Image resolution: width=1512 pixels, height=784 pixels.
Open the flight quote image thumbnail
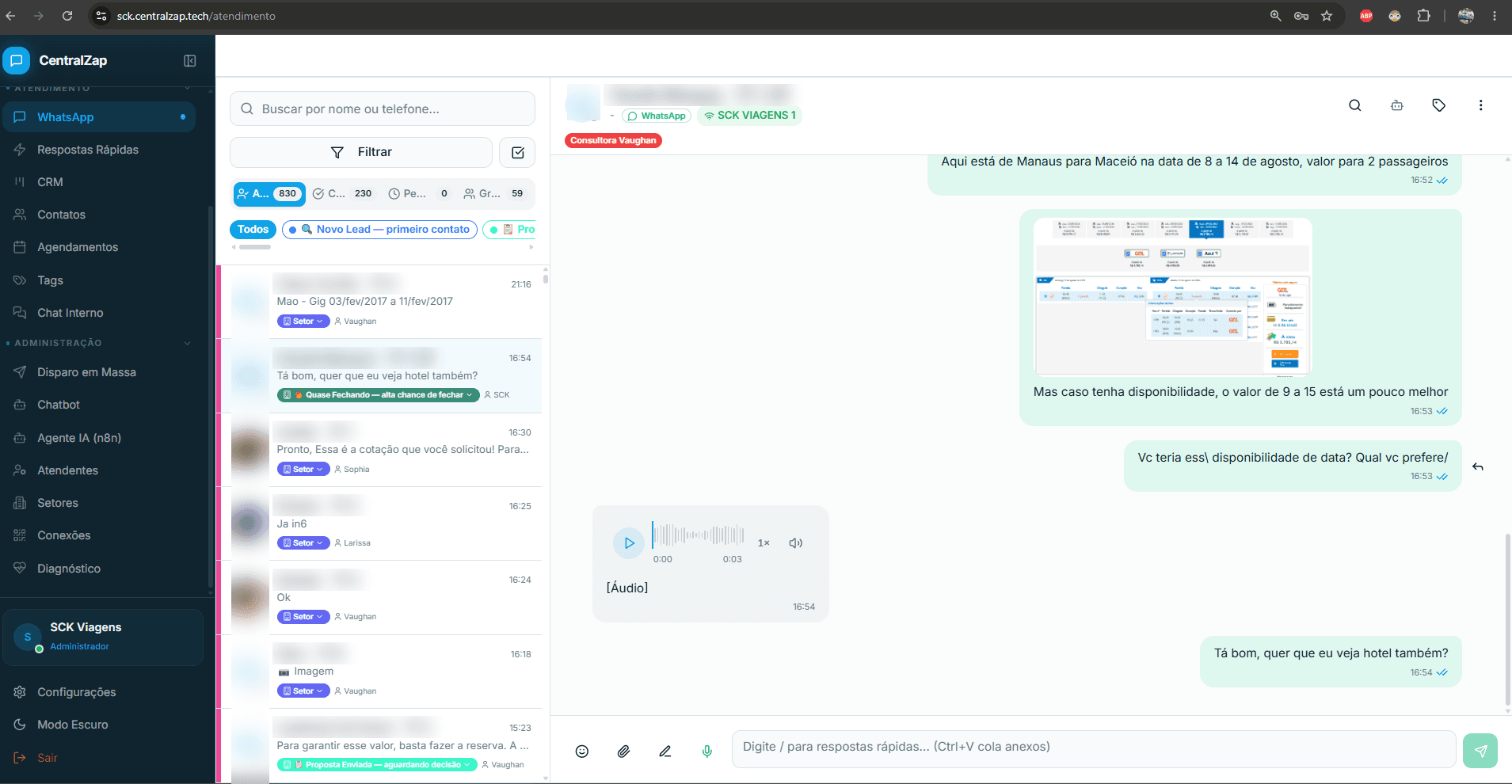1173,297
